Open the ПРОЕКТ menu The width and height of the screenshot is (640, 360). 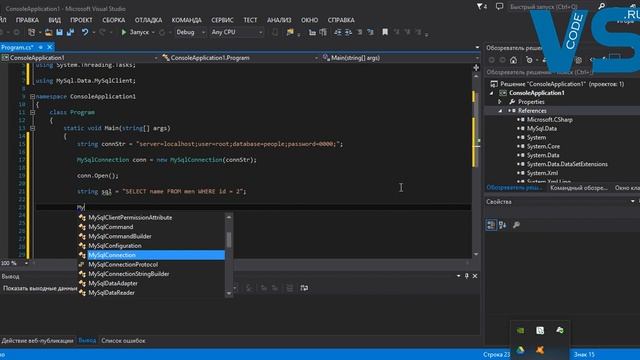[x=81, y=20]
